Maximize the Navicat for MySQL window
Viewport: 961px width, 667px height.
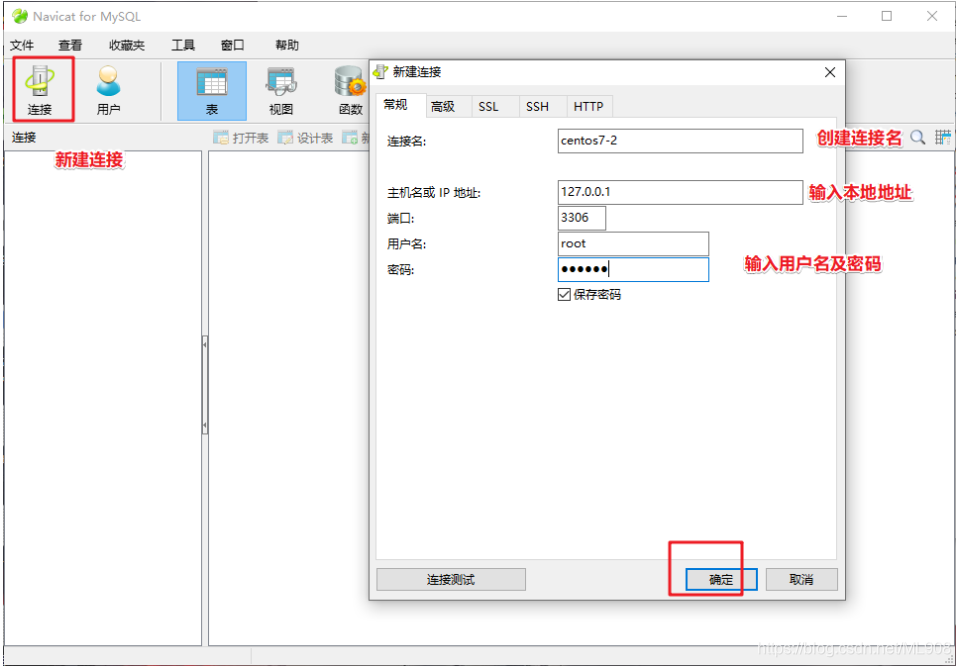pyautogui.click(x=887, y=17)
